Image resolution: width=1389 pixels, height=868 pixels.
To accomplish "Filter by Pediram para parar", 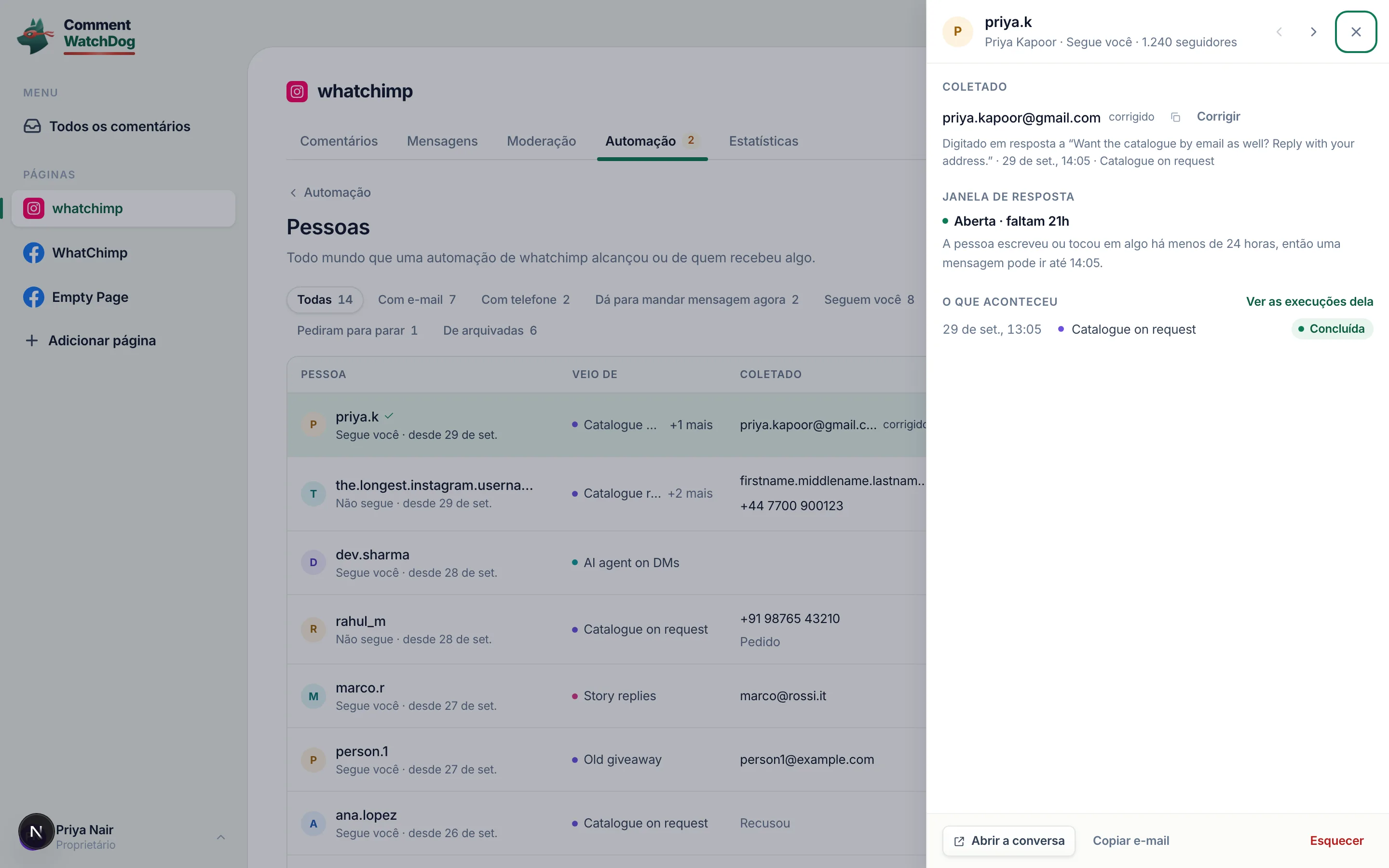I will (x=357, y=331).
